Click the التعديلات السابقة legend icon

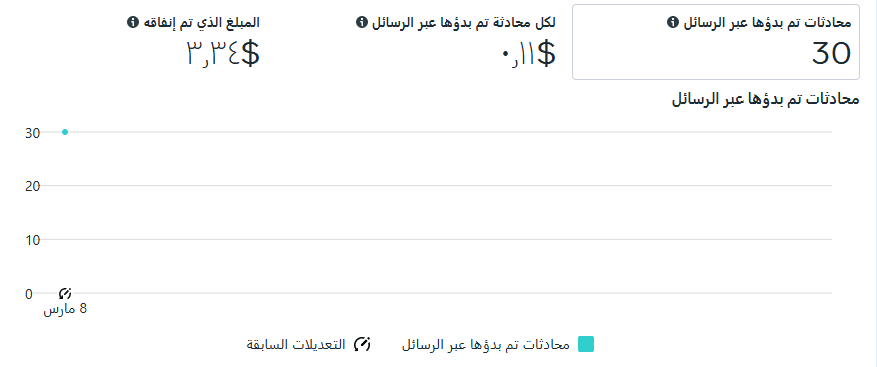pyautogui.click(x=362, y=344)
